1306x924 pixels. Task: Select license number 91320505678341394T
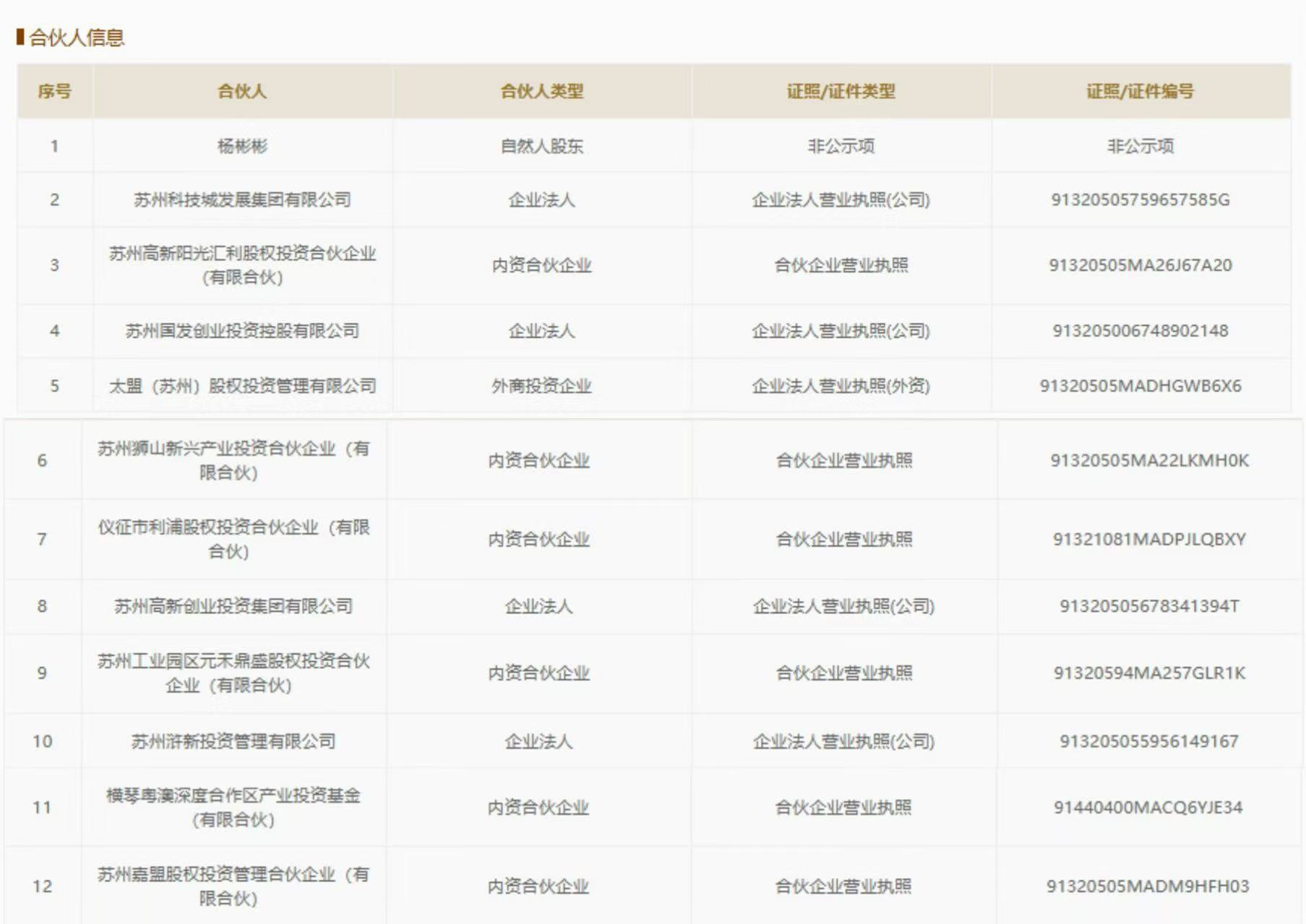[x=1149, y=606]
